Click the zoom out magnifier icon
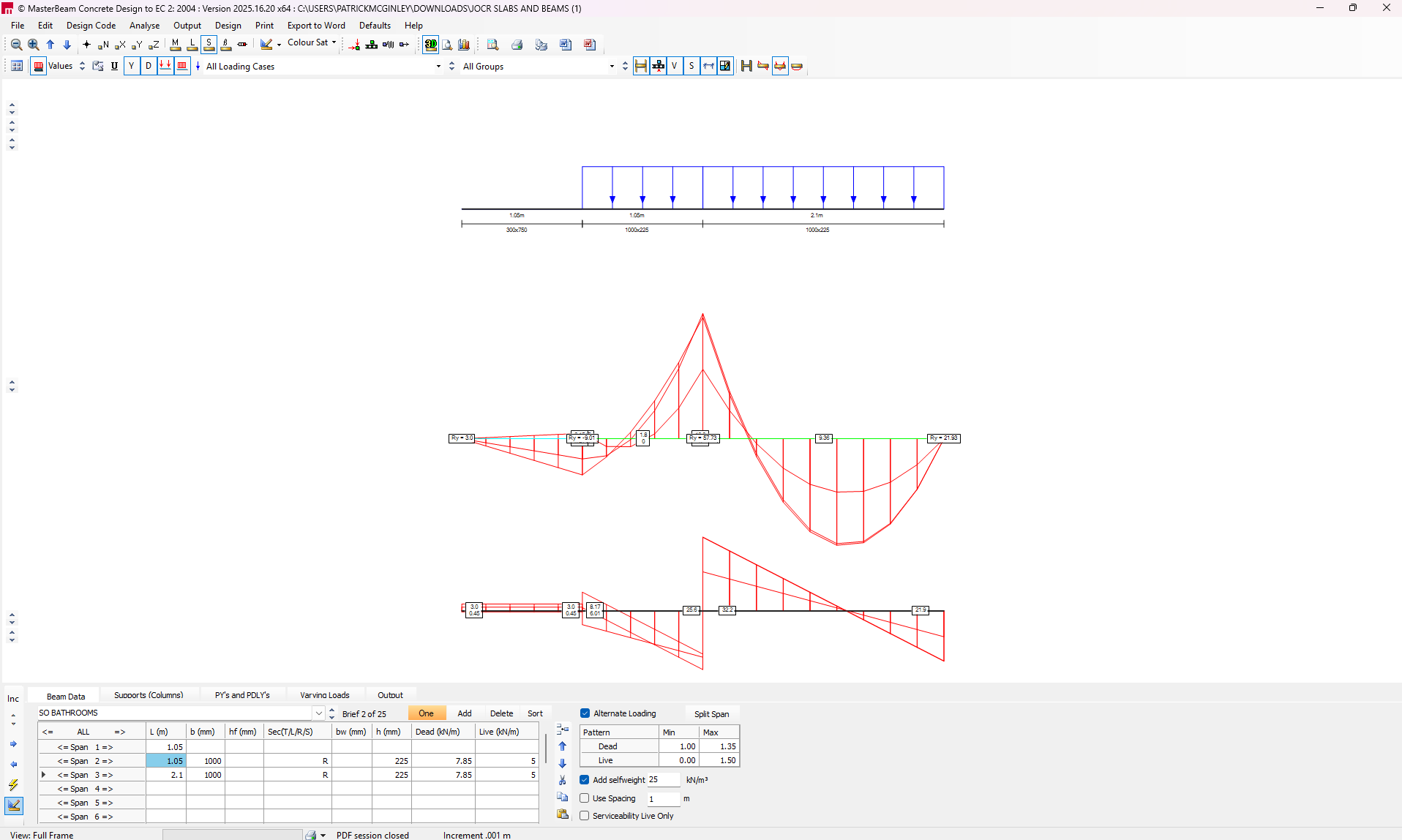This screenshot has height=840, width=1402. (16, 45)
